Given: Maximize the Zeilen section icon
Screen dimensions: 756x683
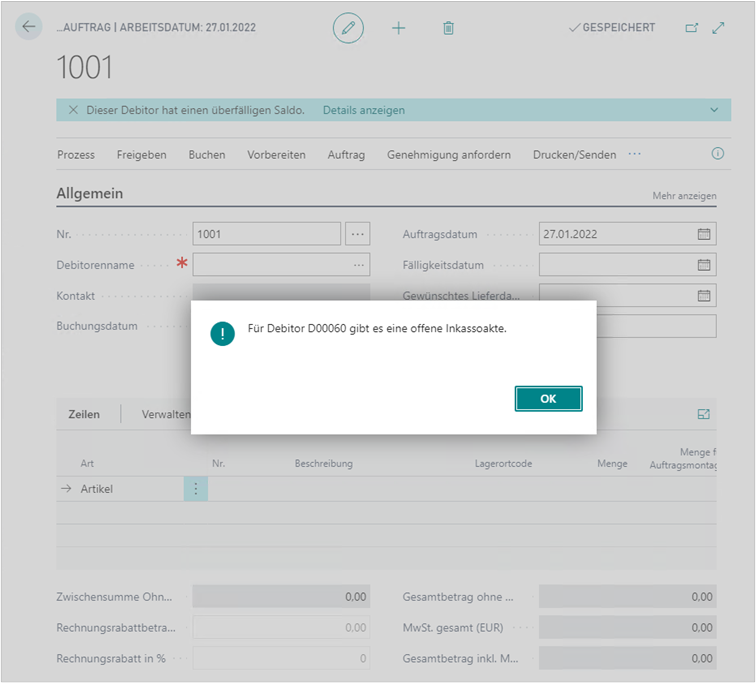Looking at the screenshot, I should (x=703, y=414).
